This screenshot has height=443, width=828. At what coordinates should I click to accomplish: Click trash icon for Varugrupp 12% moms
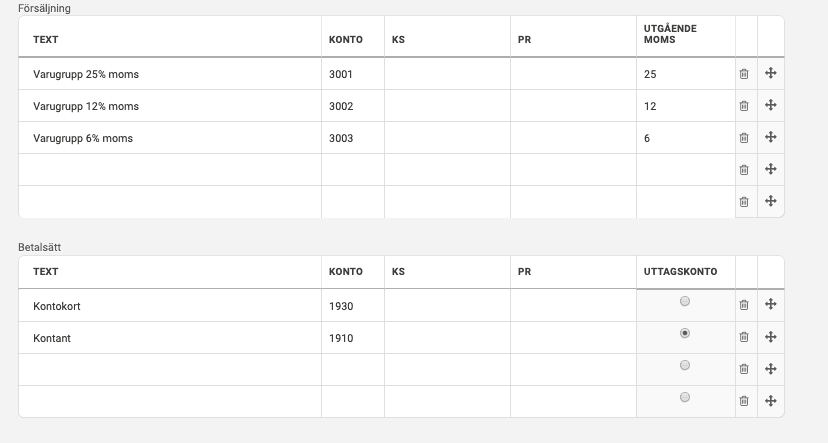[x=744, y=106]
